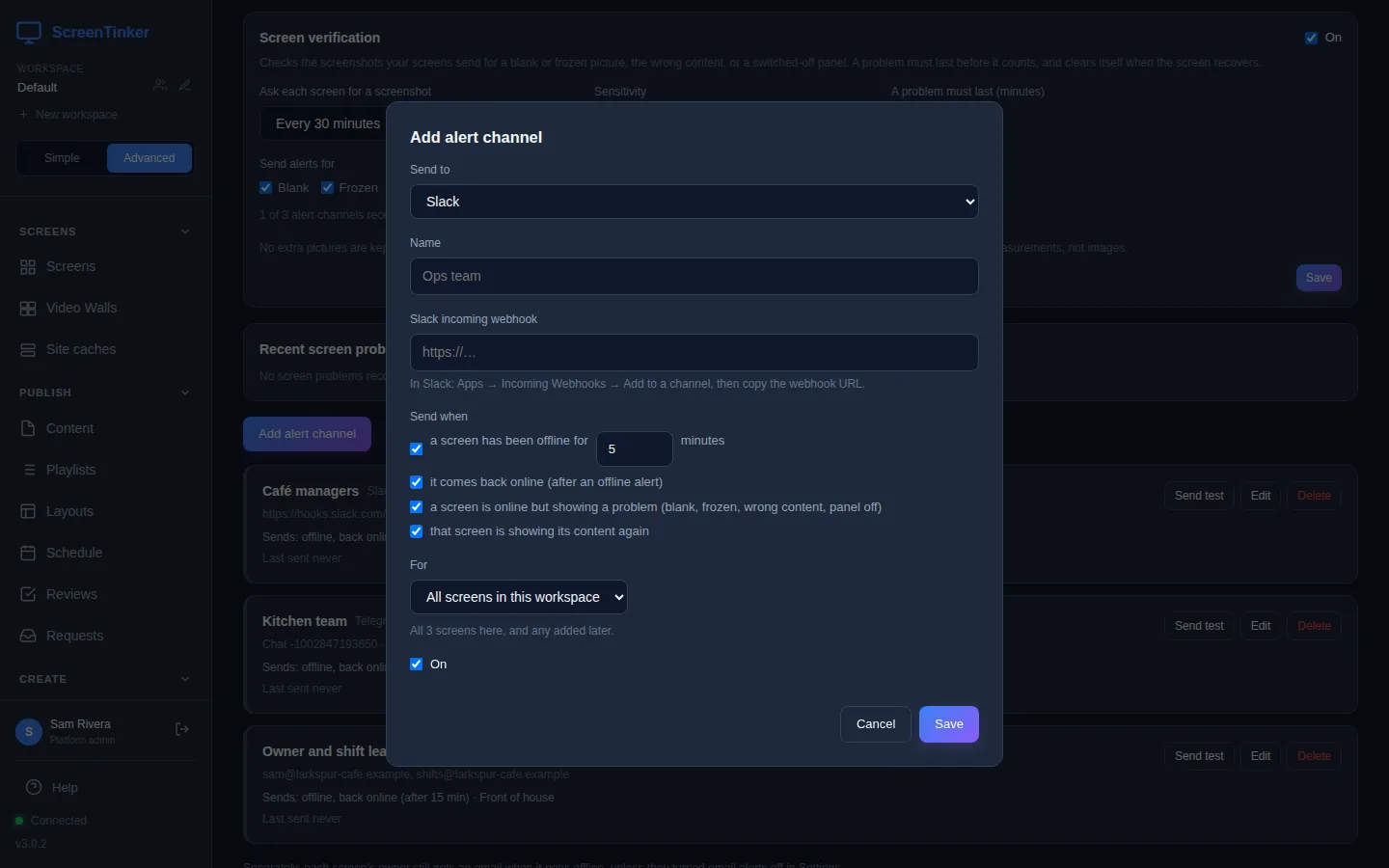
Task: Click the Schedule calendar icon in sidebar
Action: coord(28,553)
